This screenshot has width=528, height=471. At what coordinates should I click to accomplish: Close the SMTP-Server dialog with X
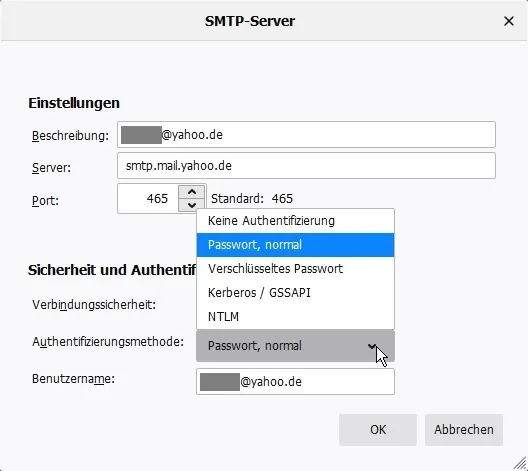coord(508,21)
